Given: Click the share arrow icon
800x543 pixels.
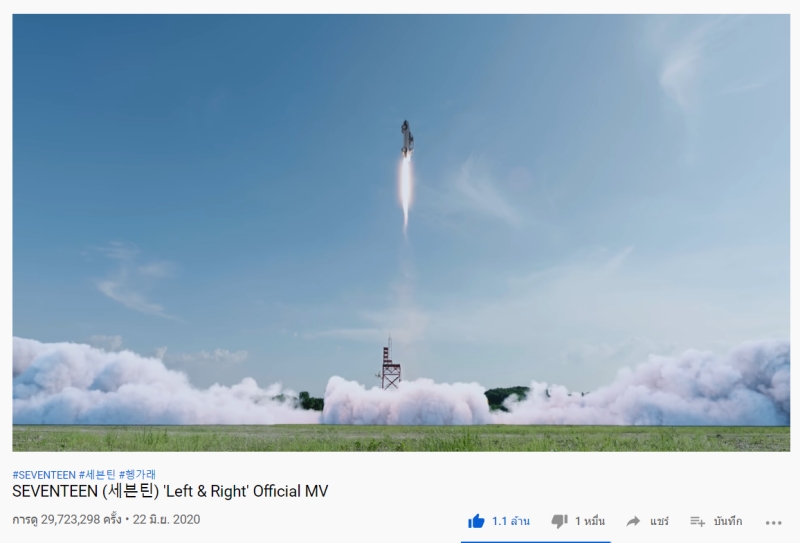Looking at the screenshot, I should tap(633, 521).
